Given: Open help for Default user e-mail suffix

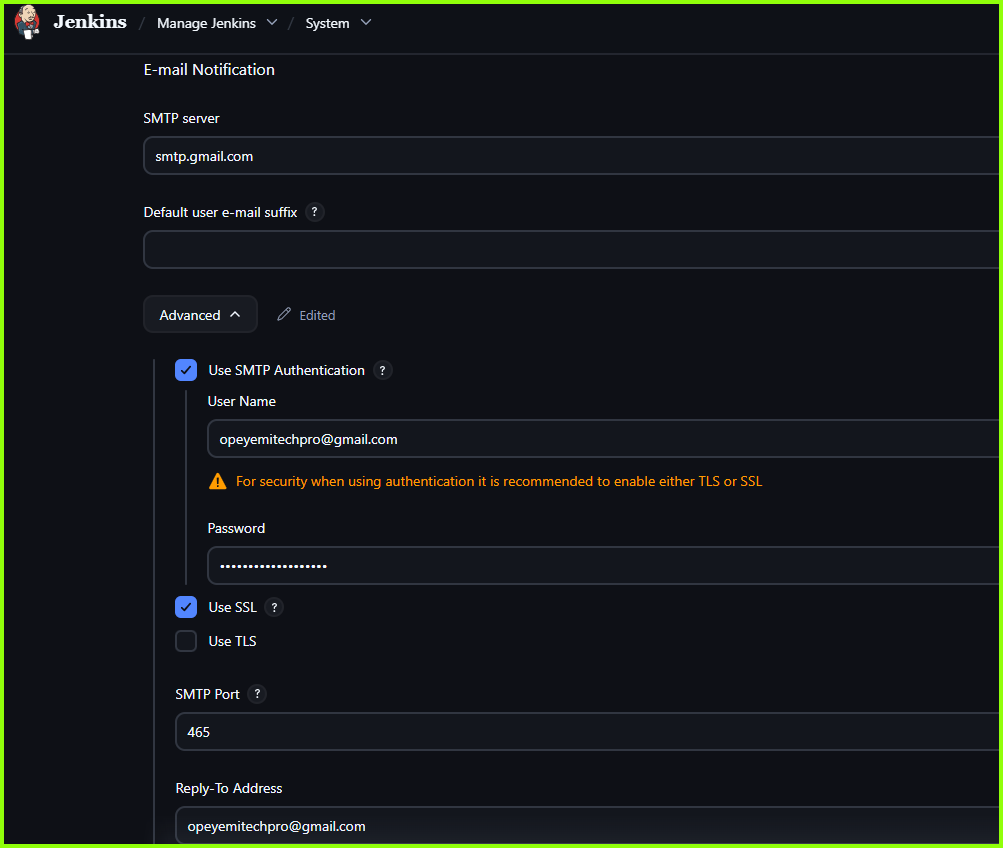Looking at the screenshot, I should coord(314,212).
